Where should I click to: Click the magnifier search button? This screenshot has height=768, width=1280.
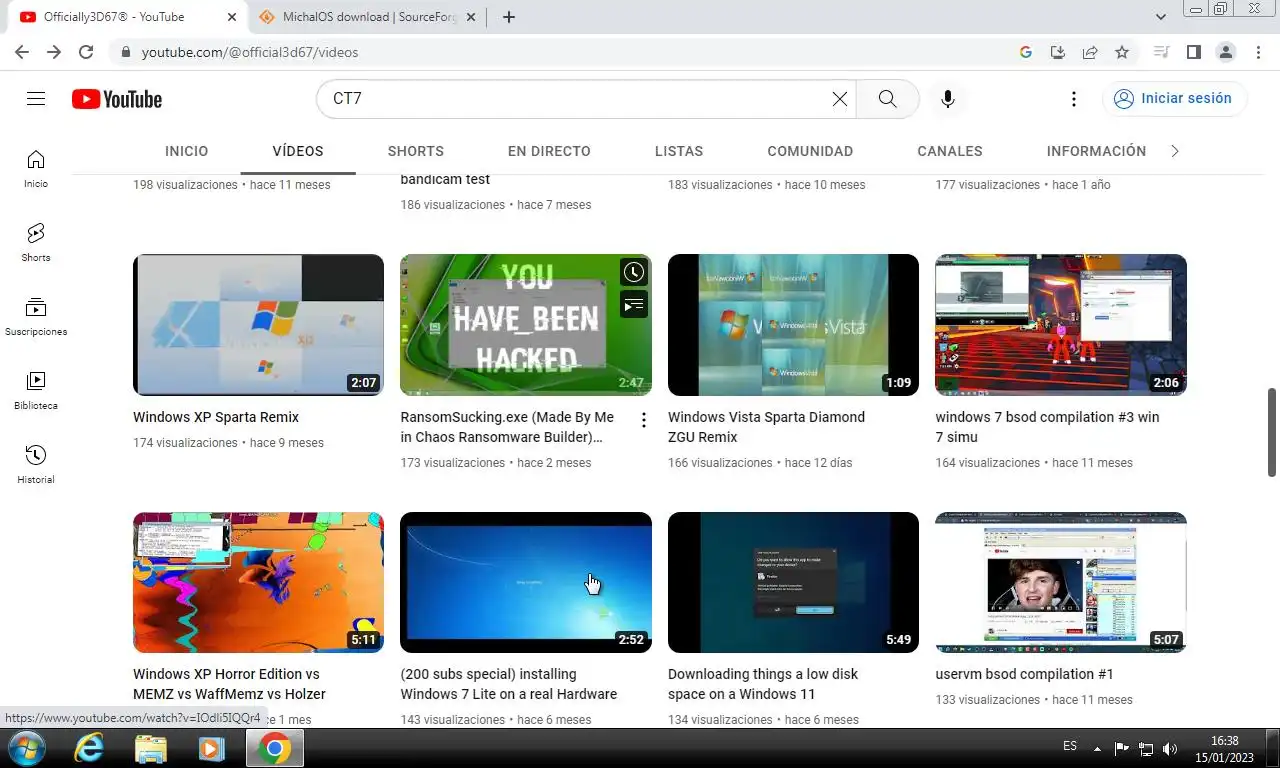click(x=887, y=99)
